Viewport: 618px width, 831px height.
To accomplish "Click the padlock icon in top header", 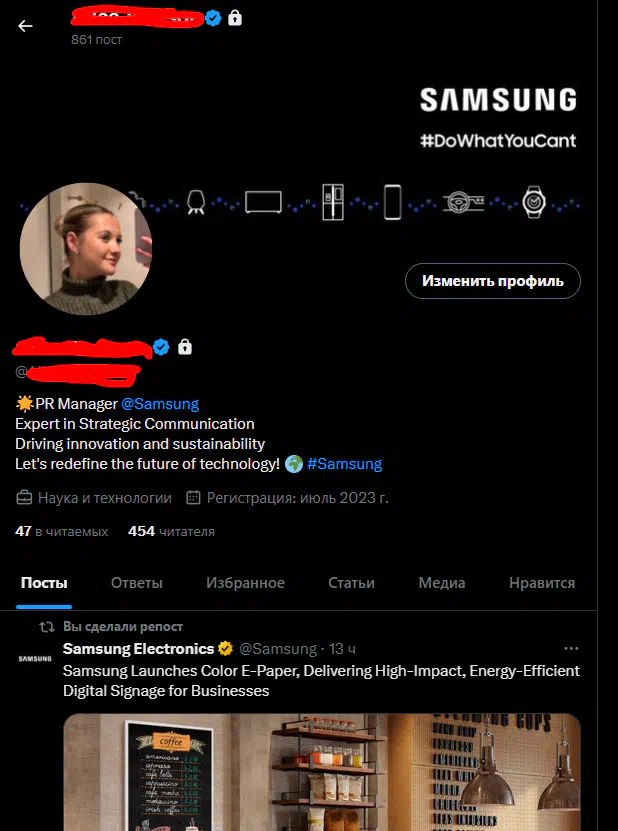I will pyautogui.click(x=235, y=19).
